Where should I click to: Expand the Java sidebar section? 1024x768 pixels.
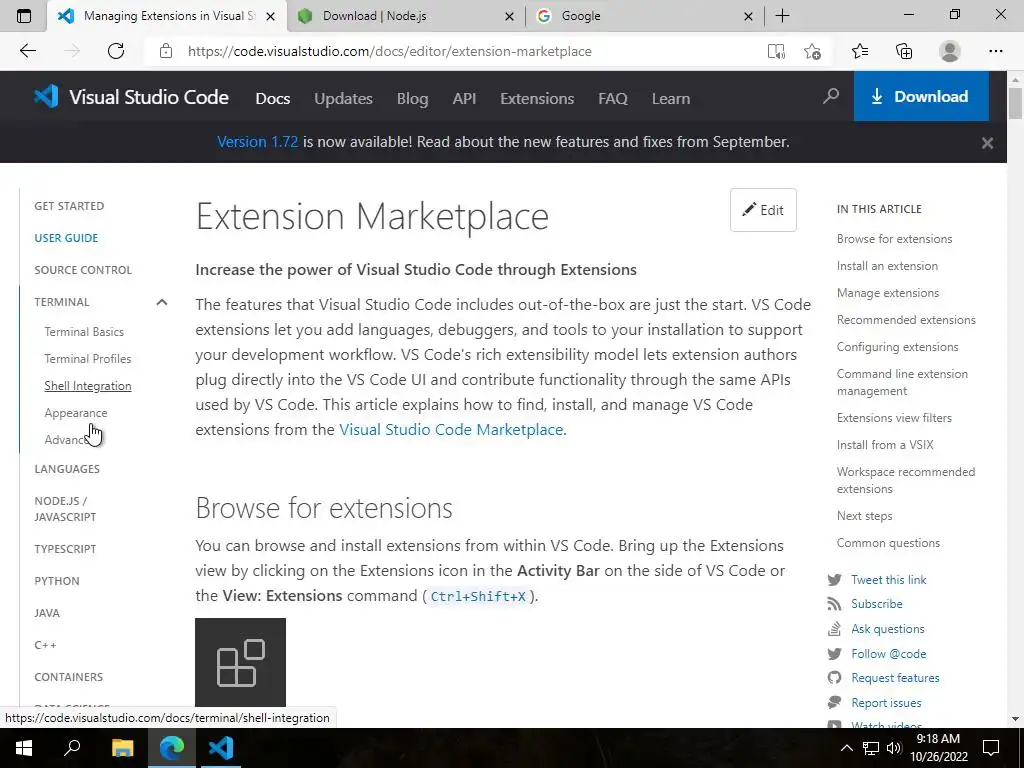[x=47, y=613]
